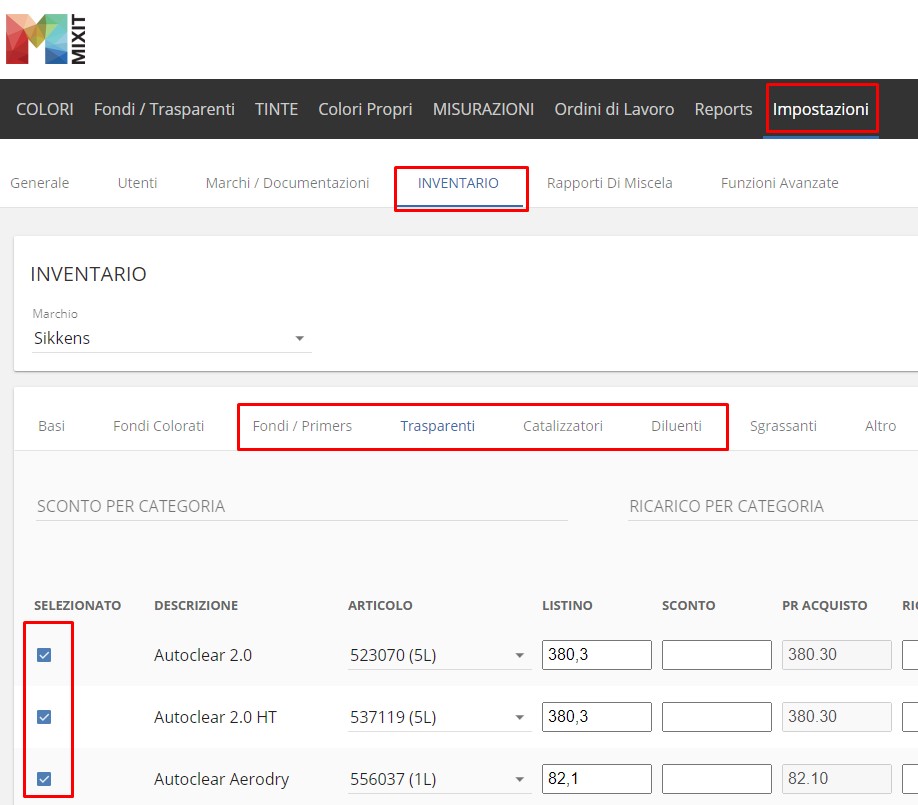Screen dimensions: 918x805
Task: Click the SCONTO PER CATEGORIA field
Action: pos(302,506)
